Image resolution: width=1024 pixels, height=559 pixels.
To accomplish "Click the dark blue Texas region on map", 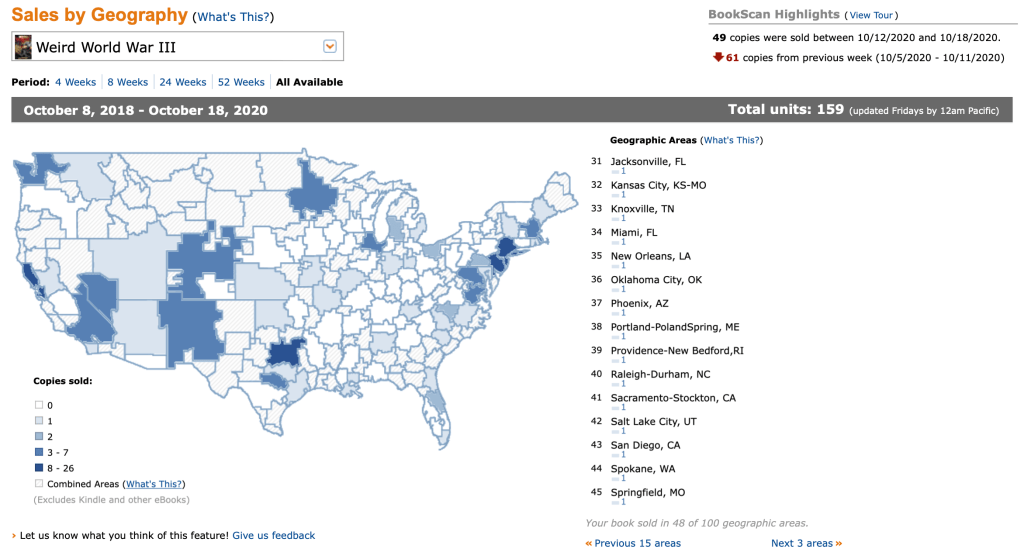I will point(286,353).
